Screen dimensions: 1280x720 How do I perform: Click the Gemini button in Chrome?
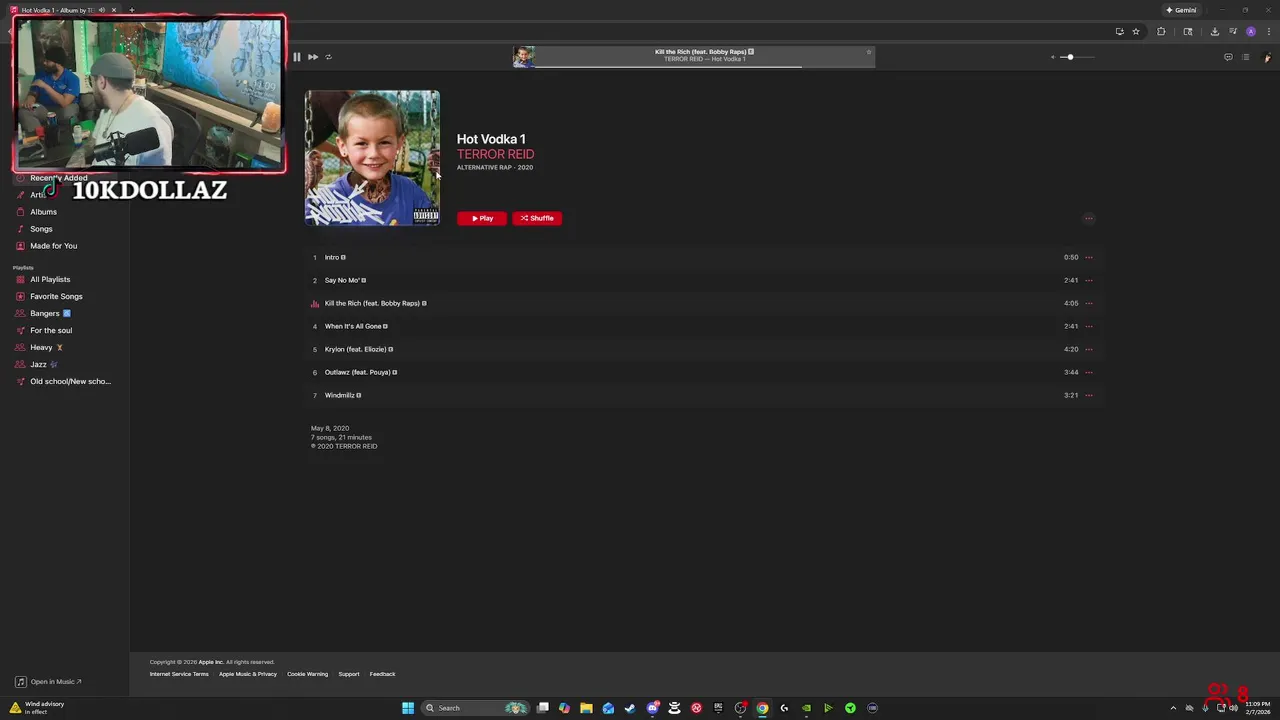(1181, 10)
